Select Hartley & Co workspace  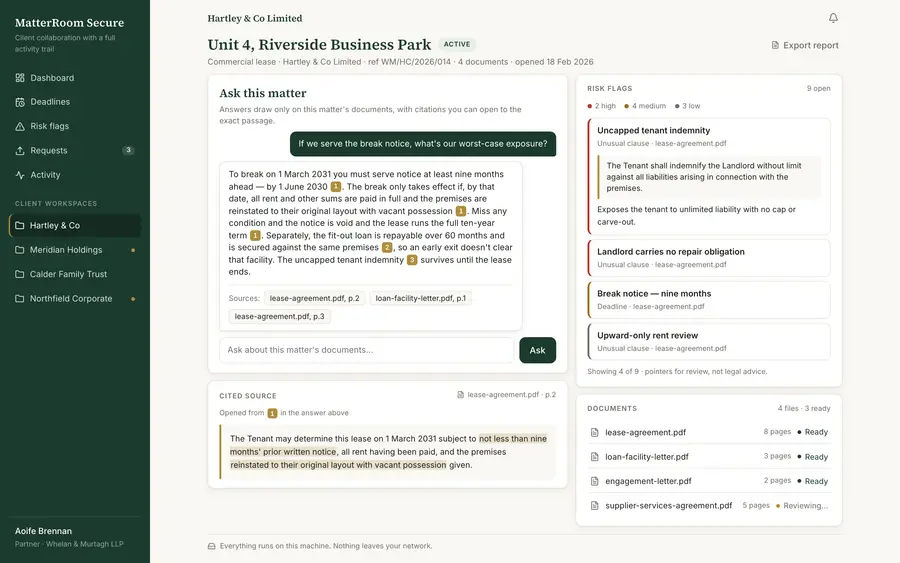75,226
